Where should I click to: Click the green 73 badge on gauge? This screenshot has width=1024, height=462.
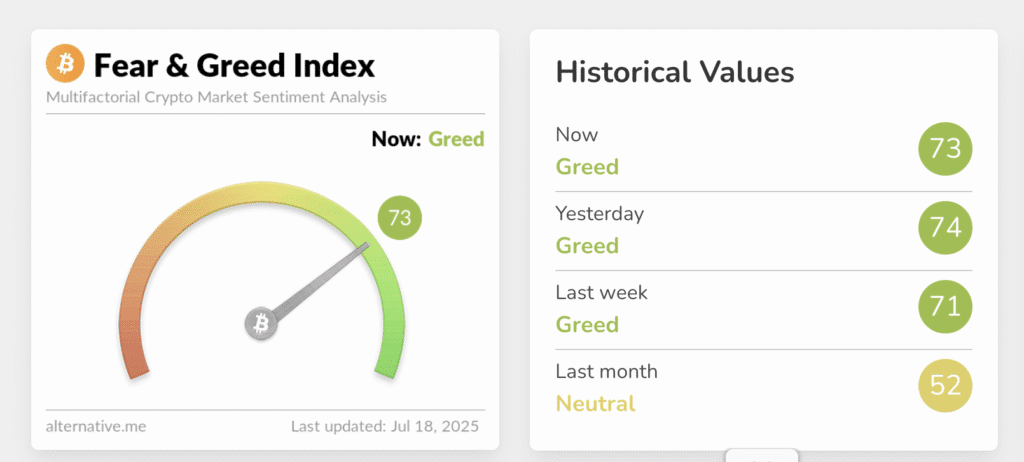pos(400,218)
